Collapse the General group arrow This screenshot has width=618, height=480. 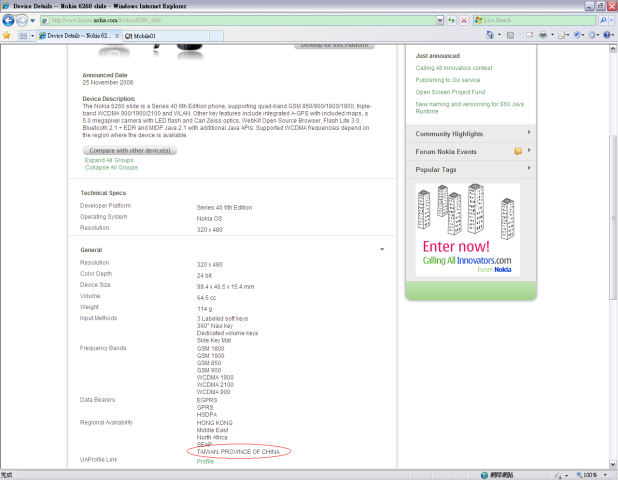(382, 249)
